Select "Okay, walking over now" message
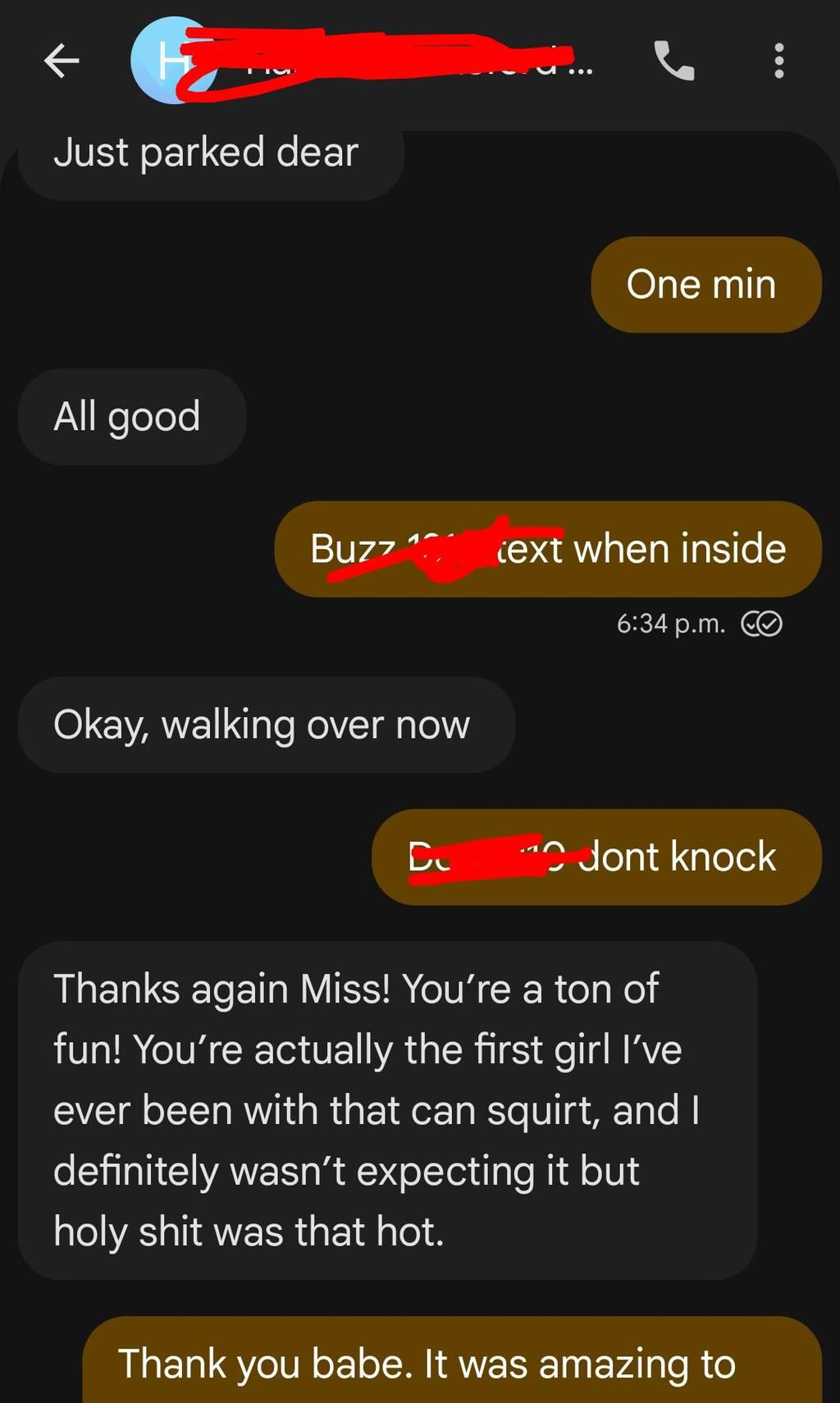The height and width of the screenshot is (1403, 840). coord(267,725)
